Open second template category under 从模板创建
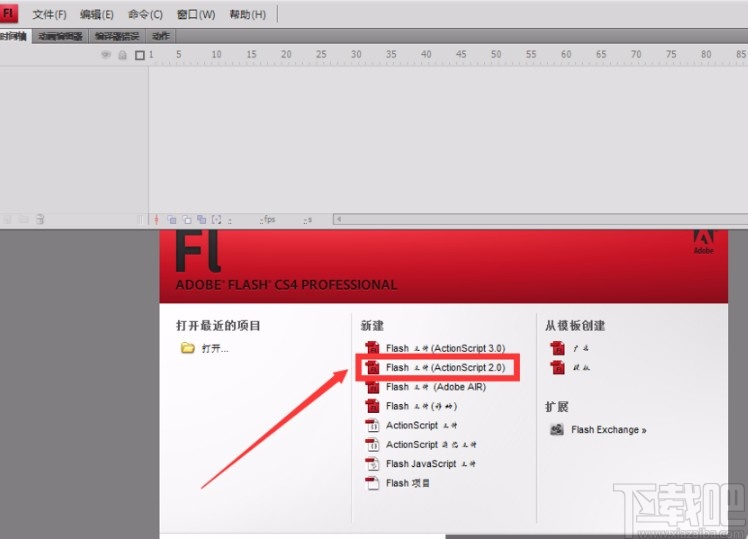The height and width of the screenshot is (539, 748). click(x=581, y=367)
